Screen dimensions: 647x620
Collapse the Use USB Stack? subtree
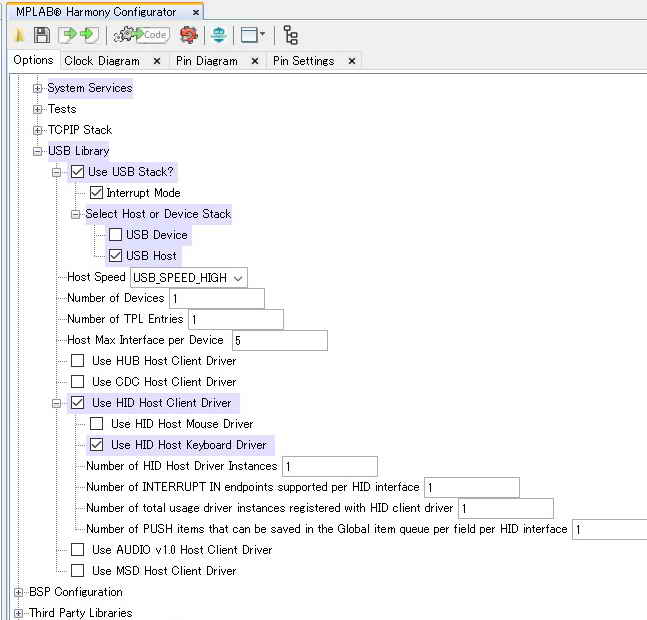(x=57, y=172)
